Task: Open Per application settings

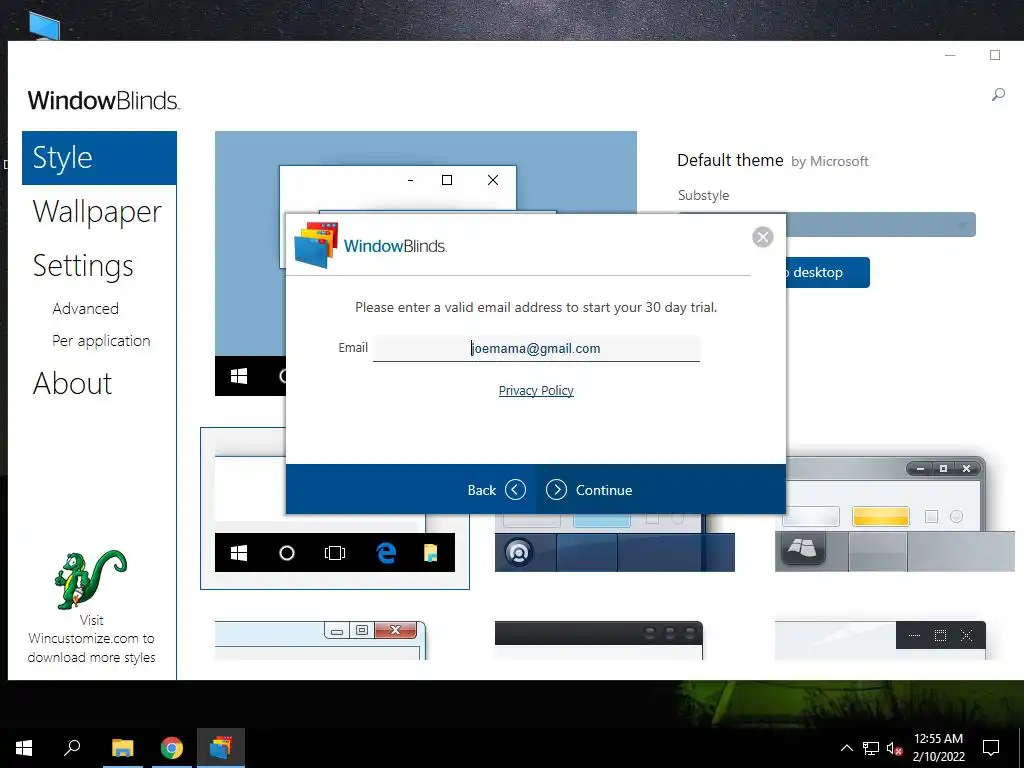Action: [101, 341]
